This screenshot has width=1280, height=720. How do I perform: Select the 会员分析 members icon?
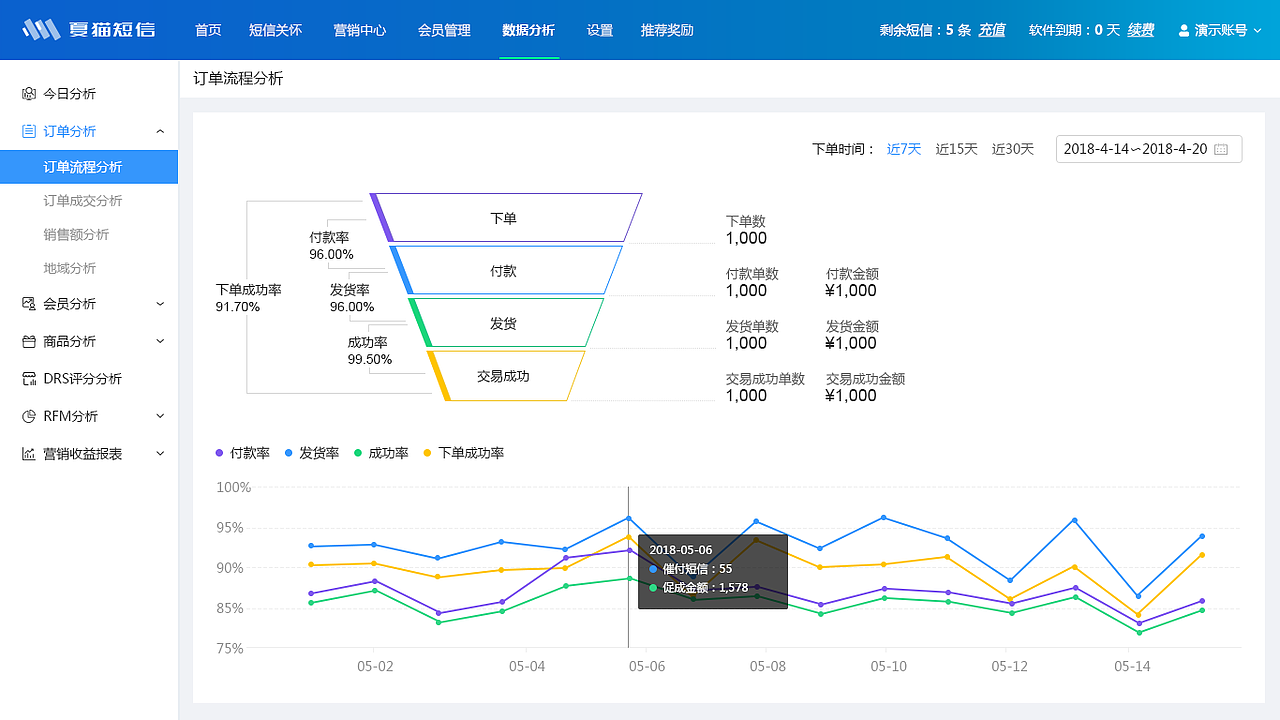pyautogui.click(x=30, y=303)
